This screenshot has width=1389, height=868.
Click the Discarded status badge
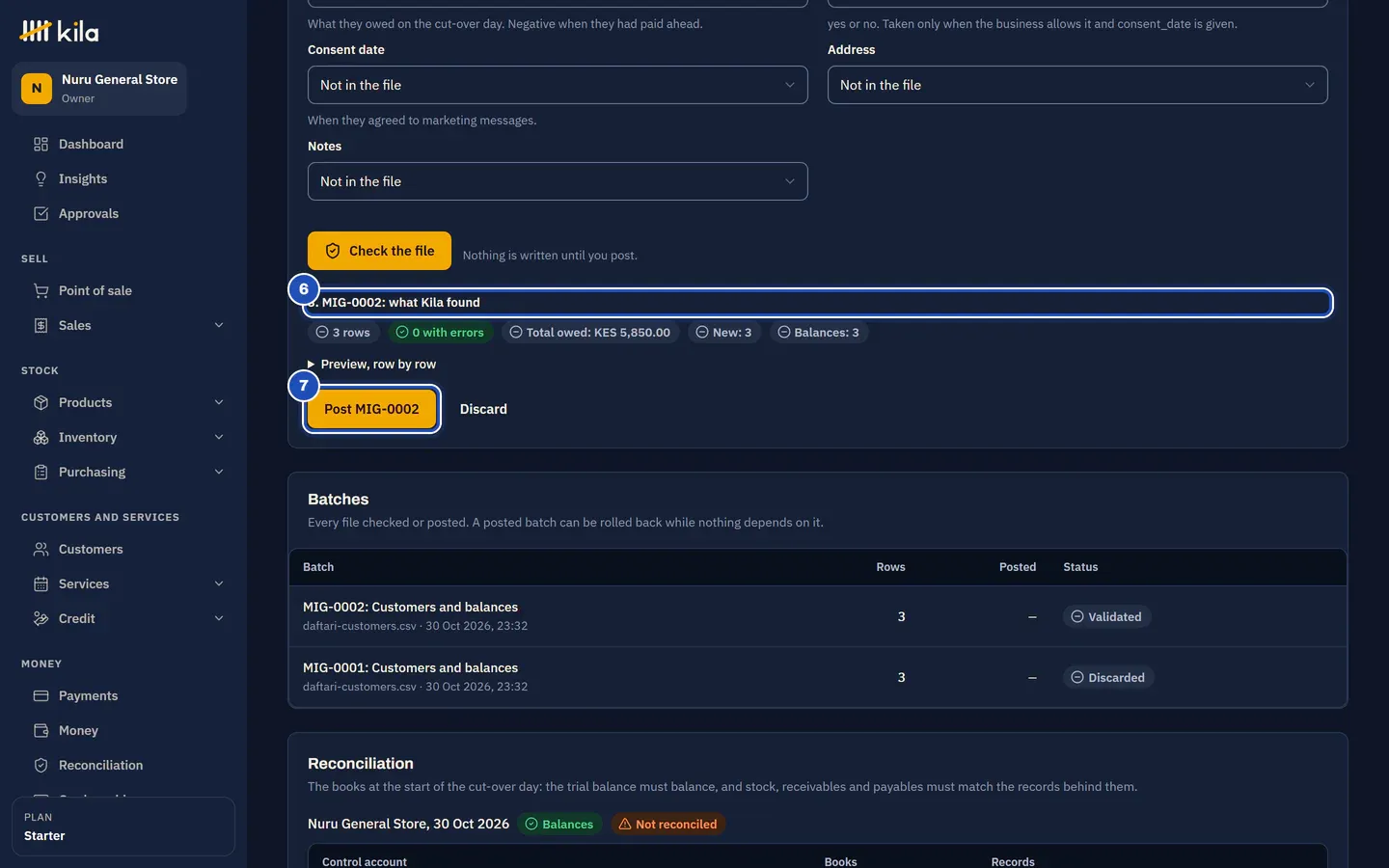1107,677
